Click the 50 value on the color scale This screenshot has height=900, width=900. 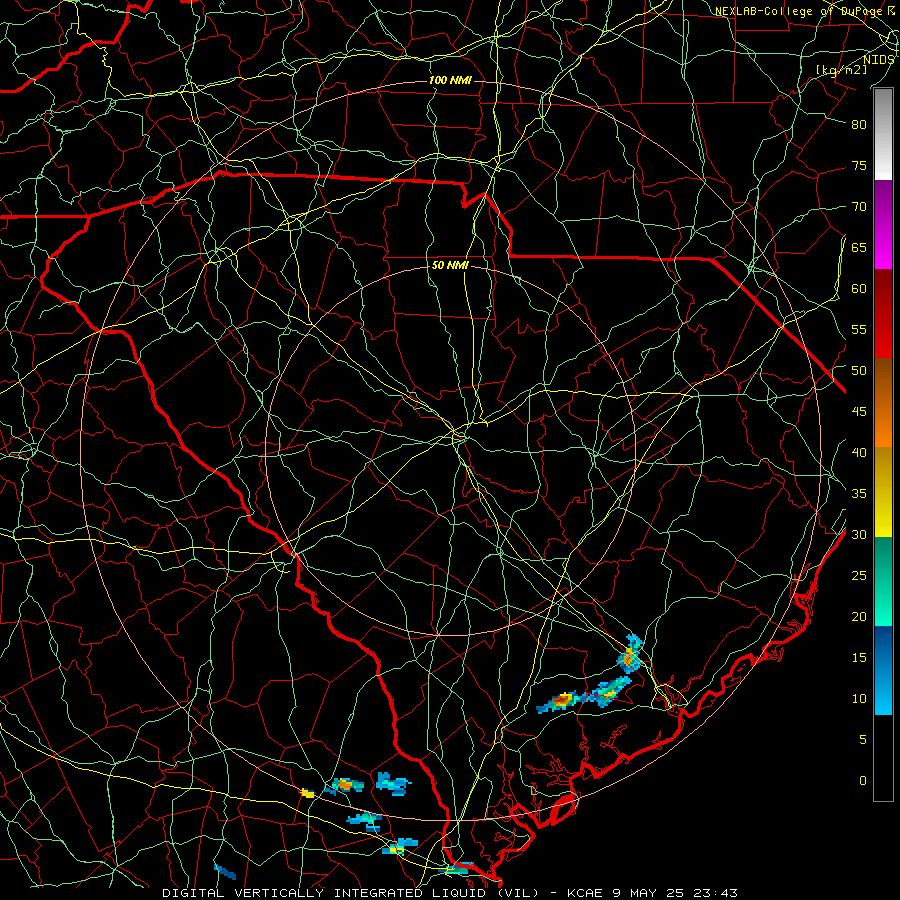tap(859, 371)
